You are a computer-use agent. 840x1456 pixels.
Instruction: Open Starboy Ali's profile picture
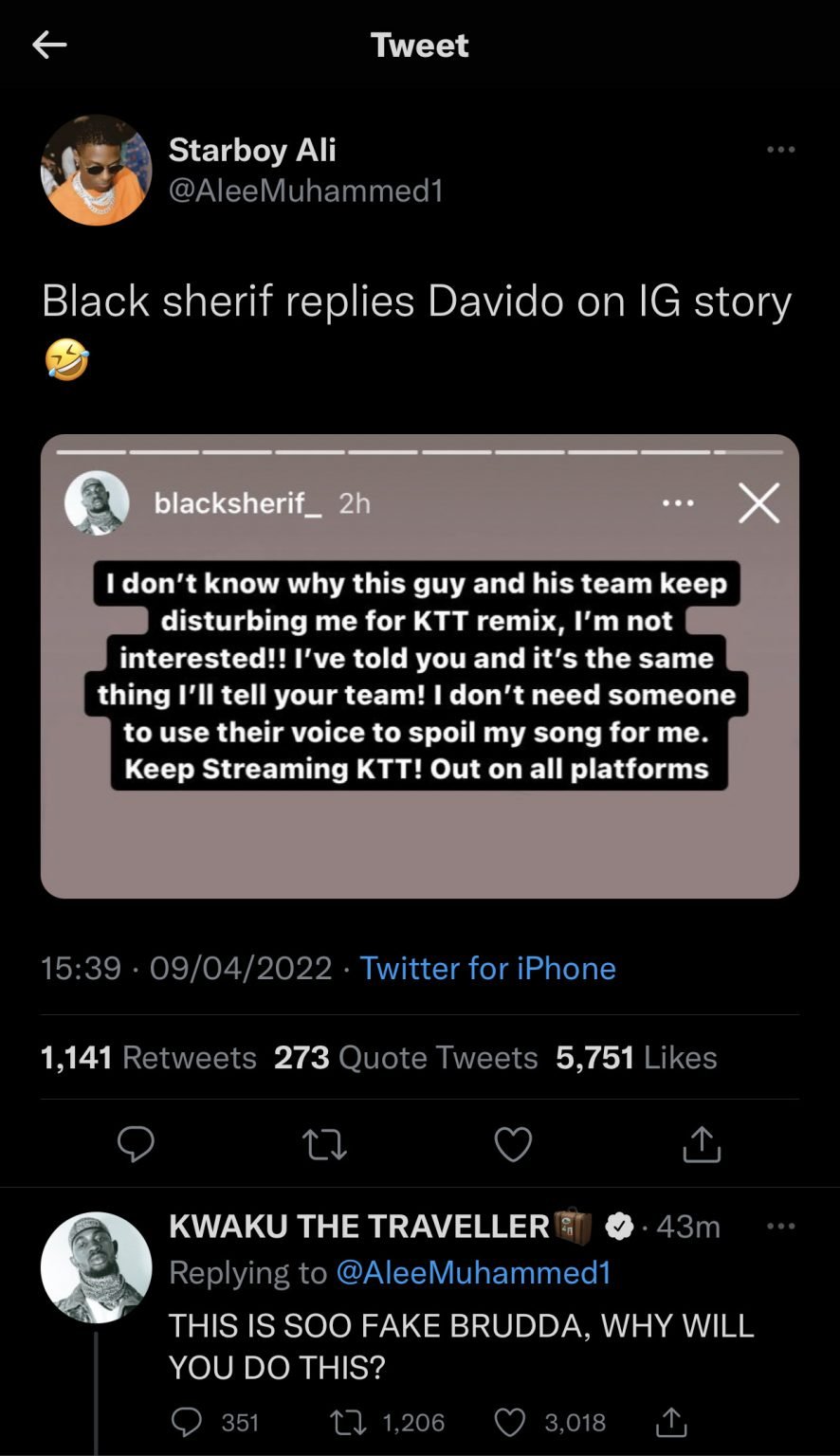click(96, 171)
